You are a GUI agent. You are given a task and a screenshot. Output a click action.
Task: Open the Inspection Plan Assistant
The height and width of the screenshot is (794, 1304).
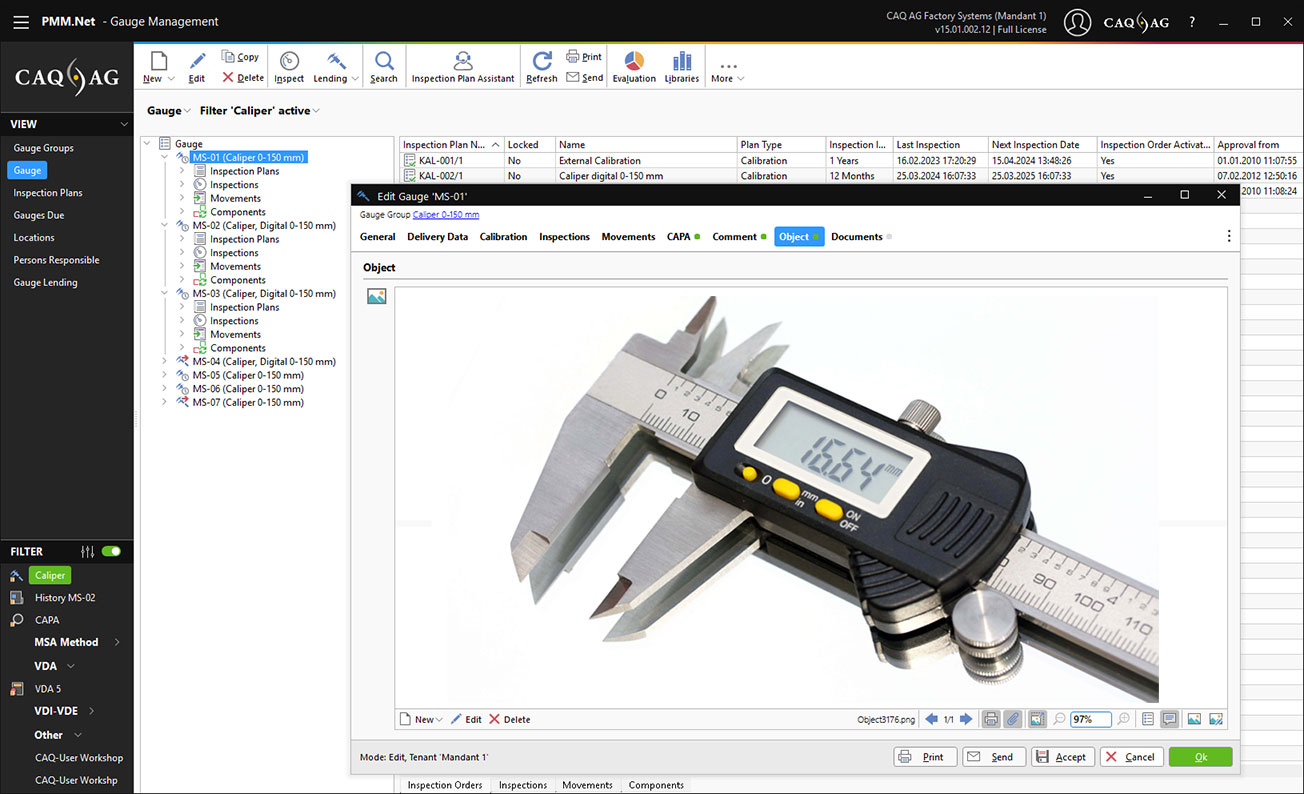pos(462,66)
